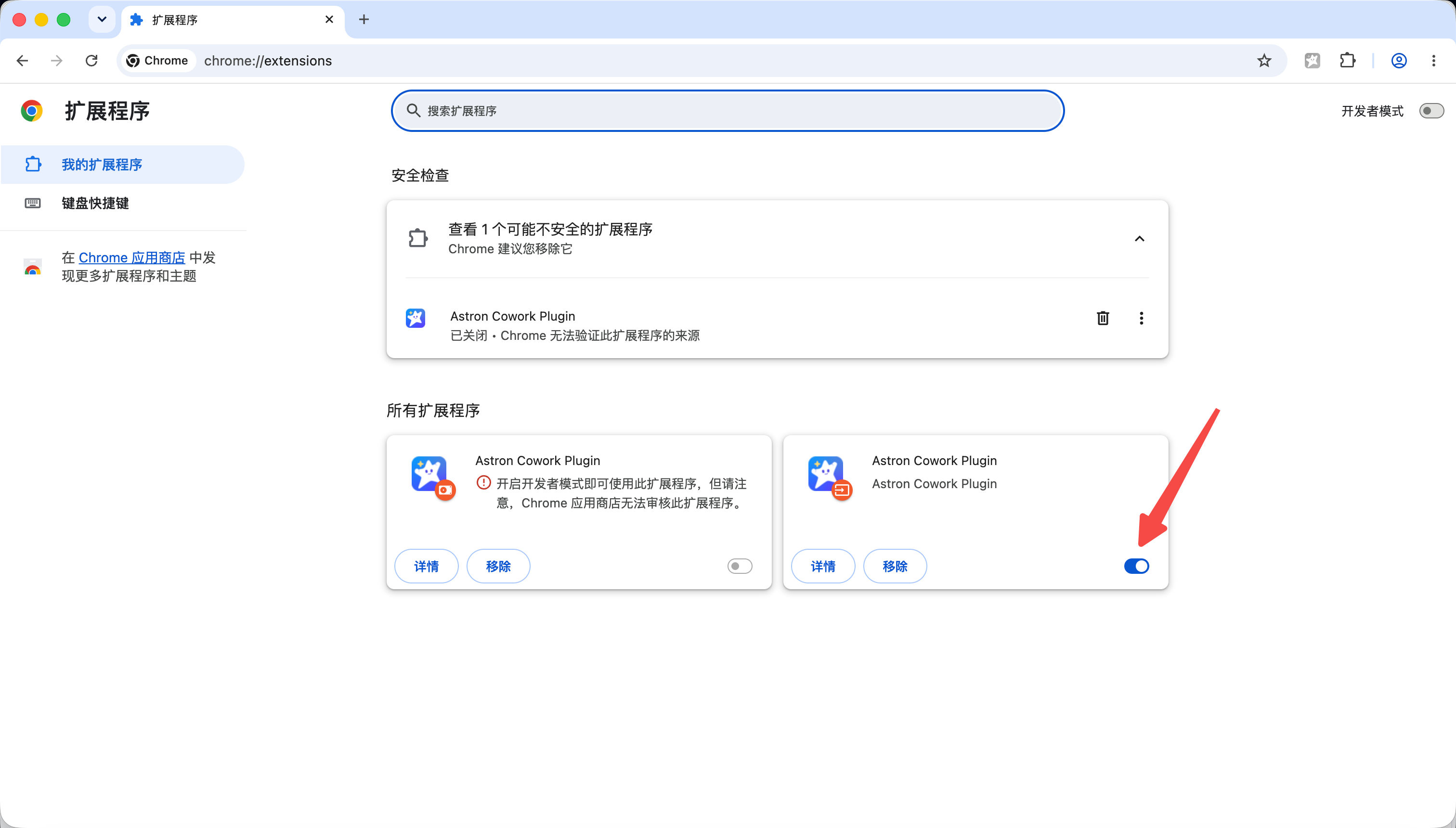The width and height of the screenshot is (1456, 828).
Task: Click the 所有扩展程序 section heading
Action: 433,410
